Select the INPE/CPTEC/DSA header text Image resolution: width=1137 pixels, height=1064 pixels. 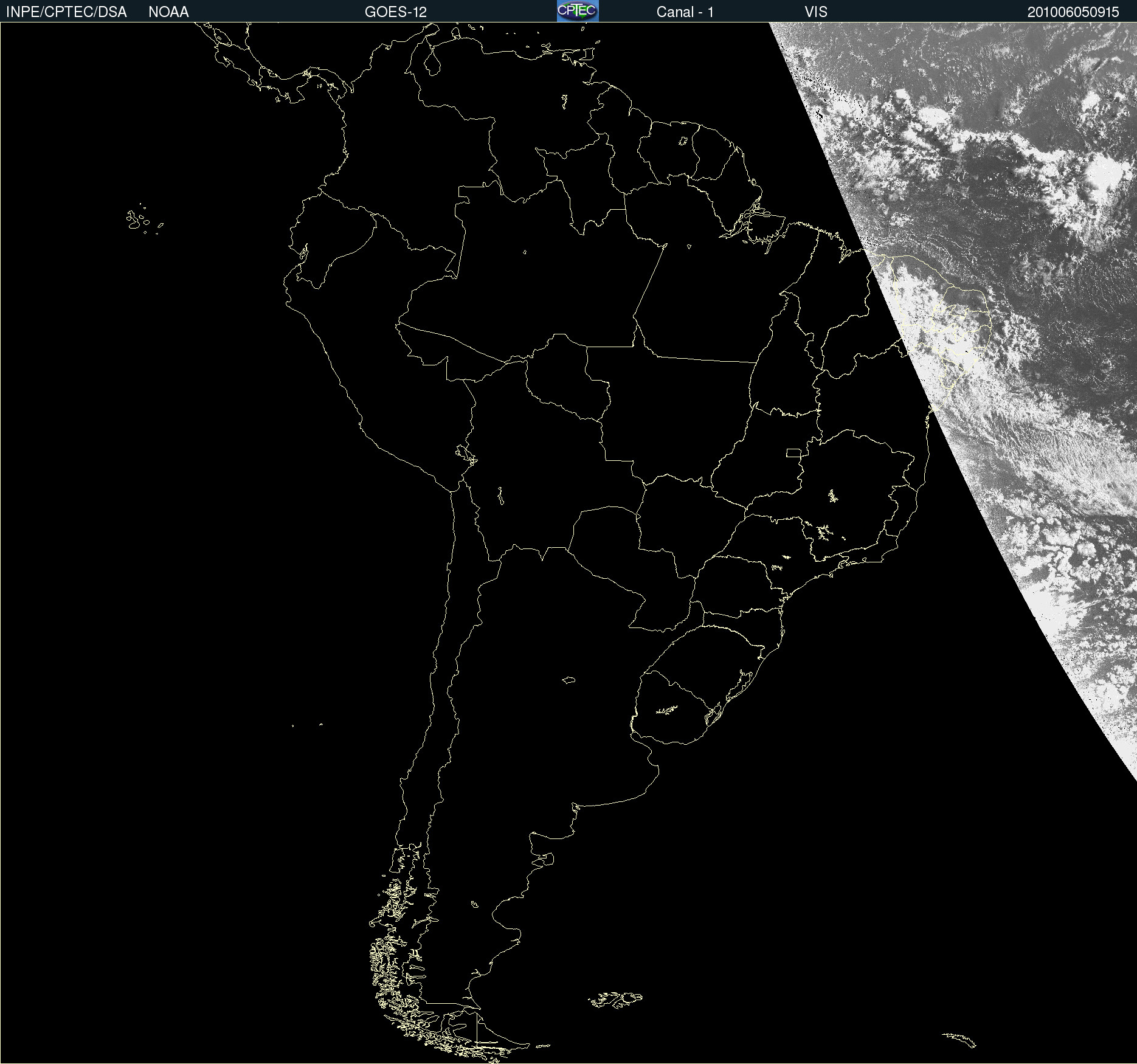tap(66, 12)
